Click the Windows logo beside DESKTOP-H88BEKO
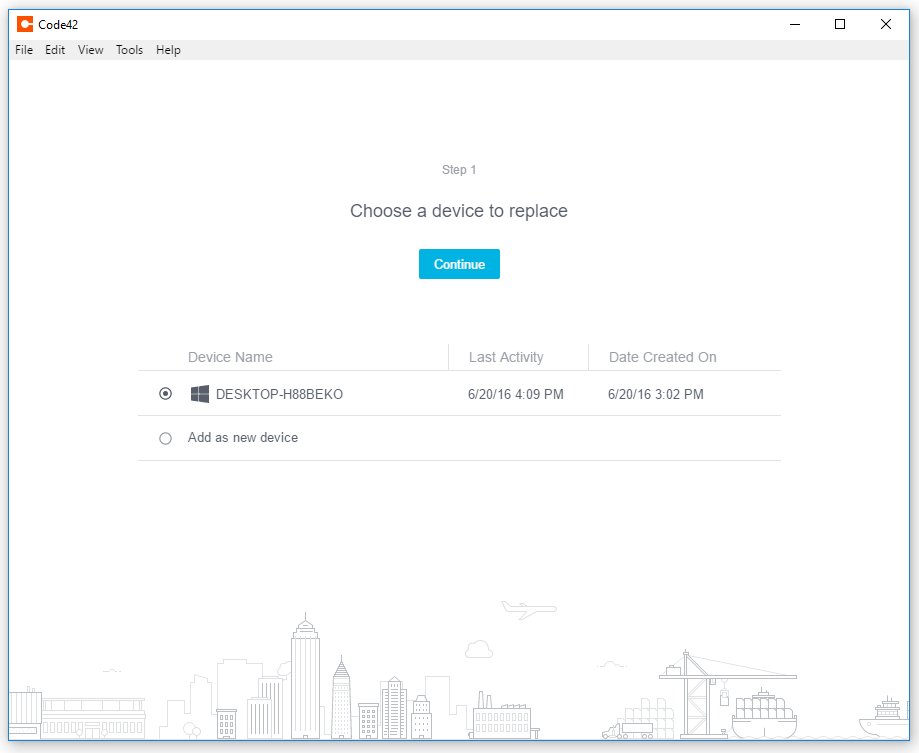This screenshot has width=919, height=753. coord(200,394)
